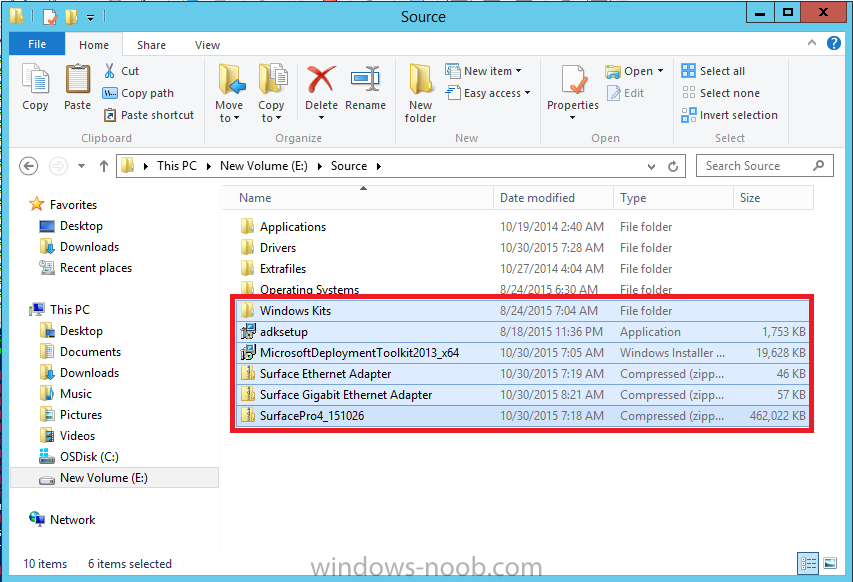Open the New item dropdown
The image size is (853, 582).
pos(483,71)
